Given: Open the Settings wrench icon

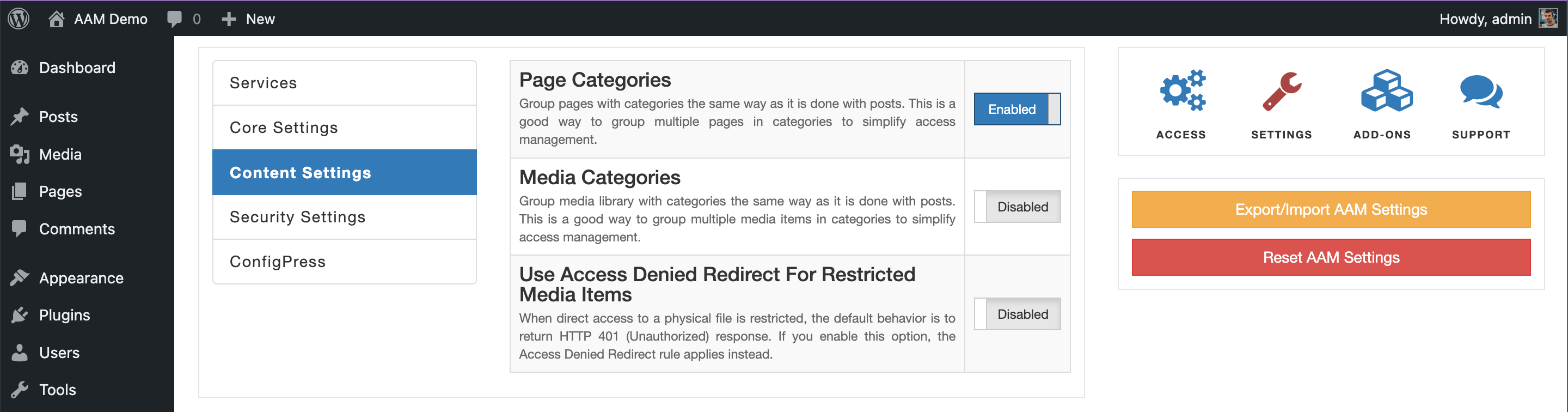Looking at the screenshot, I should click(1281, 92).
